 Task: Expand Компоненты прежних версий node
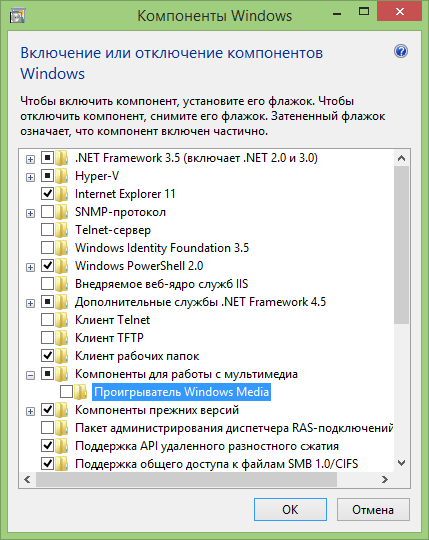pyautogui.click(x=31, y=412)
